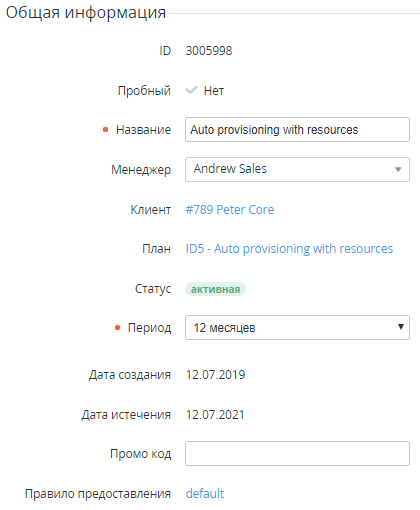This screenshot has width=420, height=510.
Task: Click the black arrow of Период selector
Action: point(401,327)
